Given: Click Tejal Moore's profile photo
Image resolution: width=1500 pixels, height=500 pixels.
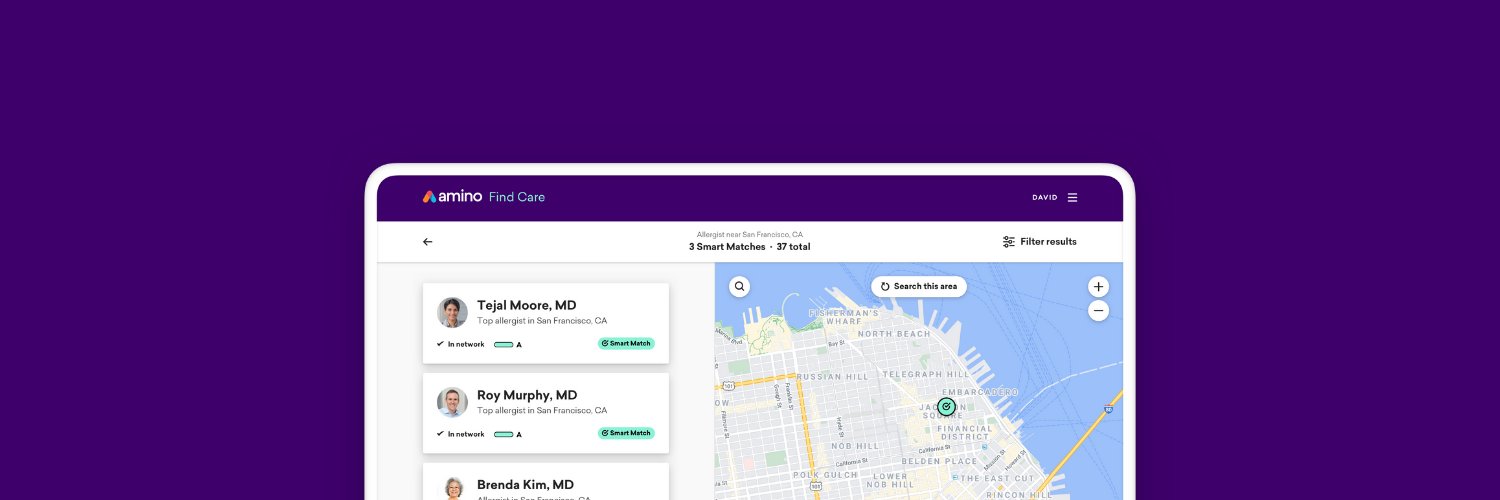Looking at the screenshot, I should [x=452, y=312].
